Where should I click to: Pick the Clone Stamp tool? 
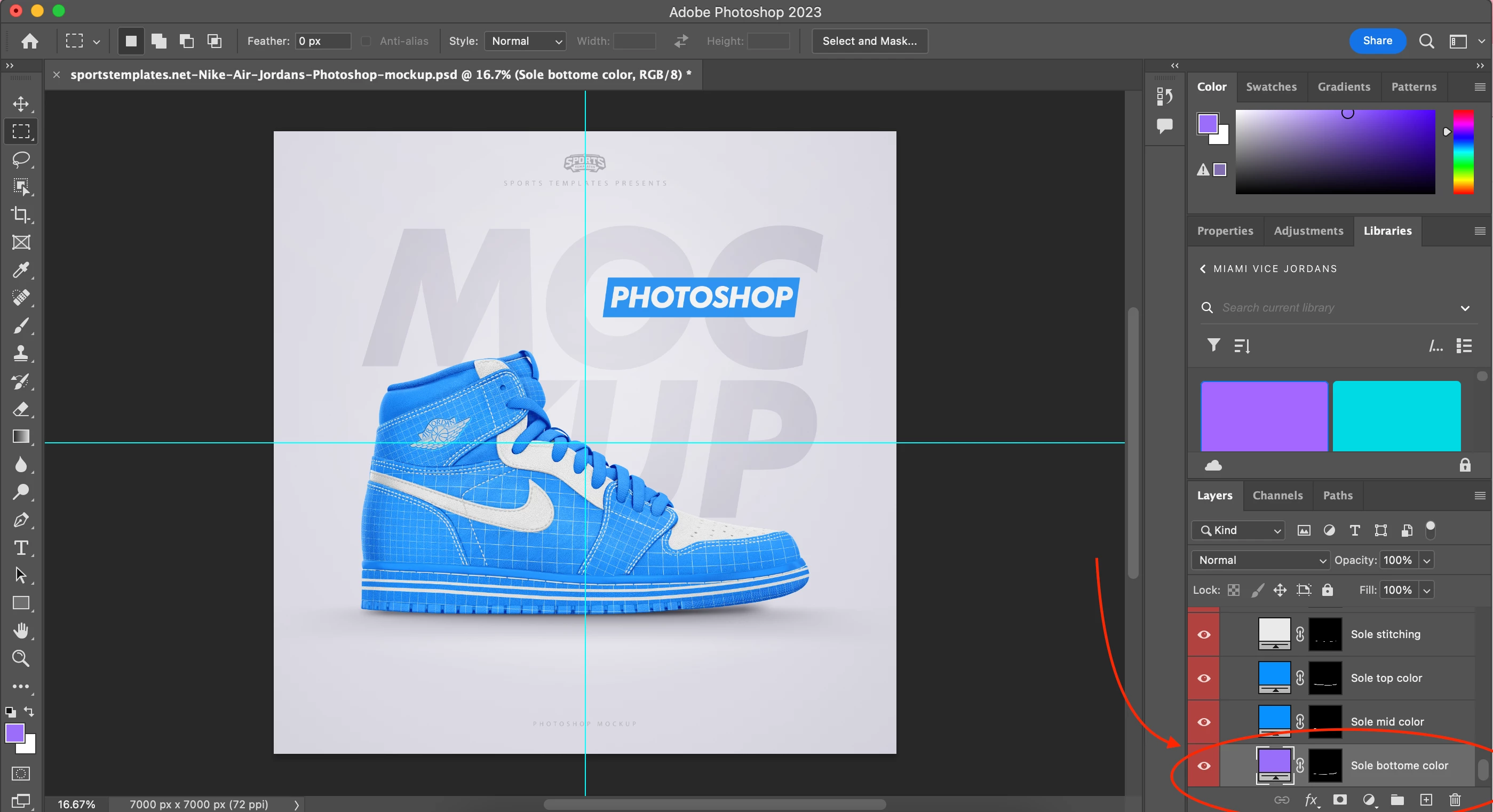21,353
